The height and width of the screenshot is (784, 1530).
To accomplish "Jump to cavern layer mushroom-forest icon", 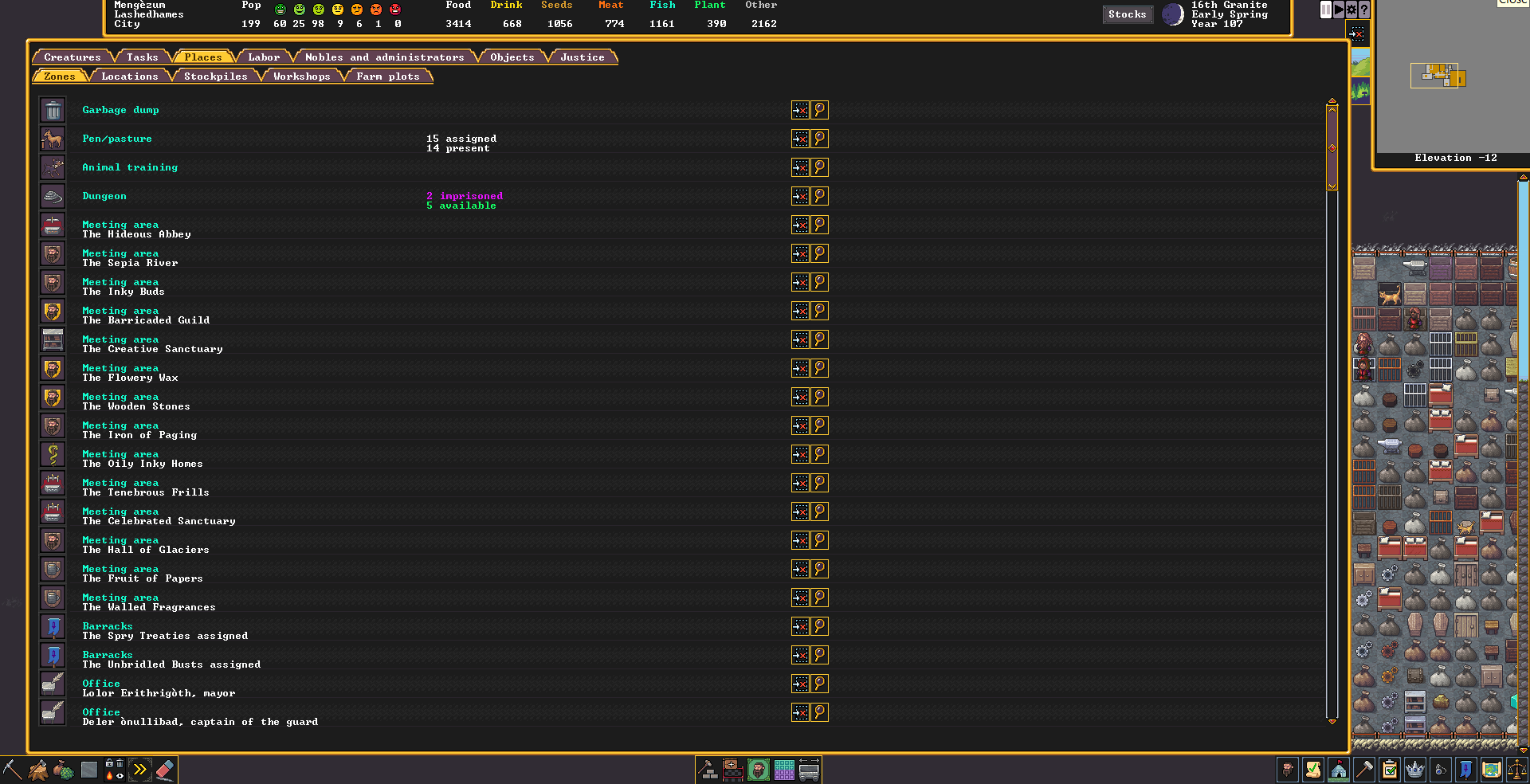I will (x=1360, y=91).
